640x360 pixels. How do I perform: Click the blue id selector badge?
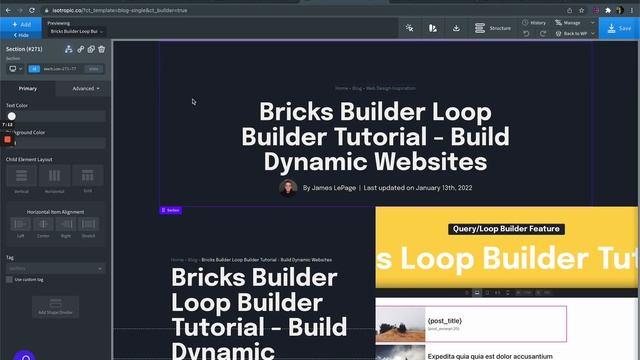pyautogui.click(x=34, y=69)
